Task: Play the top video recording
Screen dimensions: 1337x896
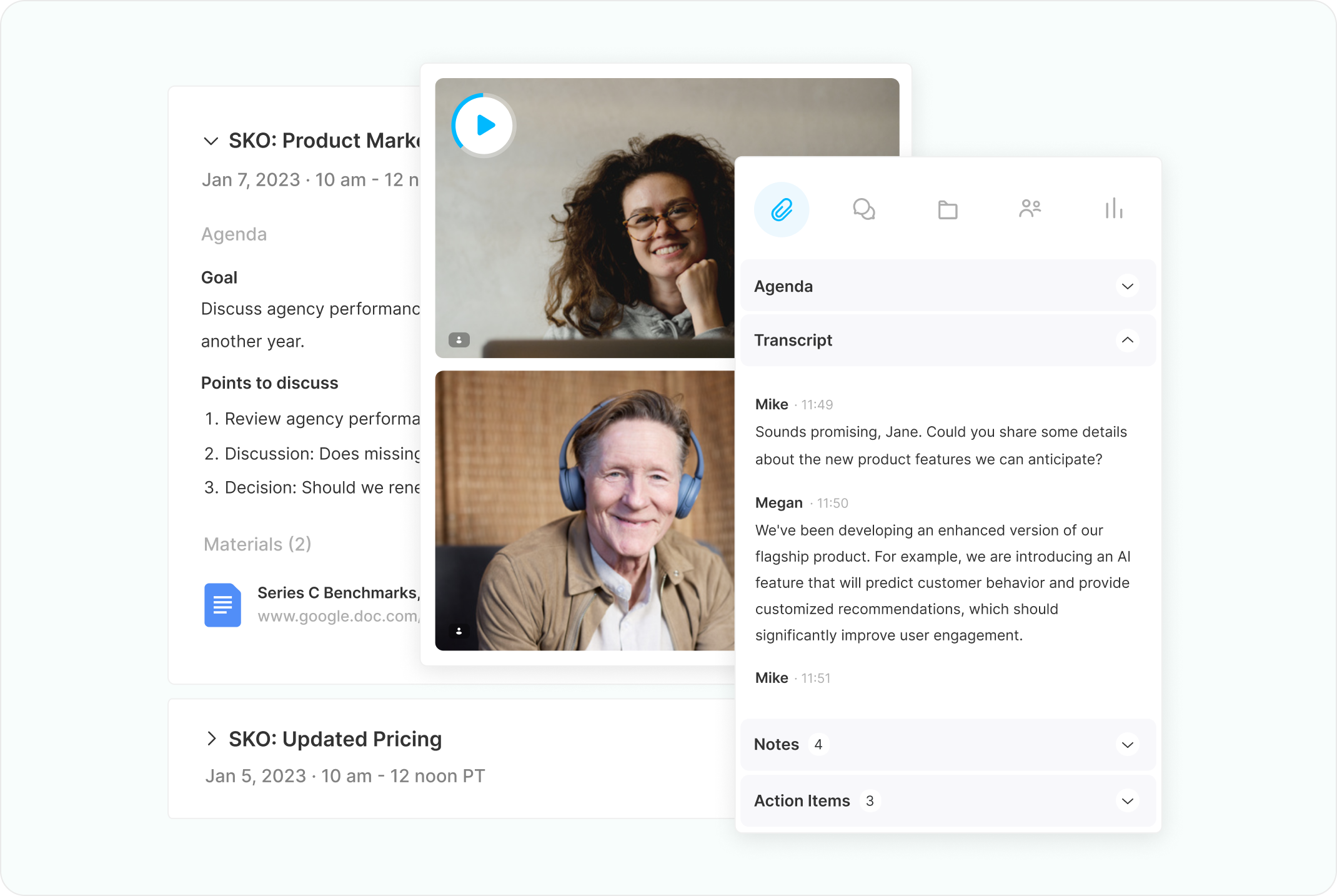Action: 484,124
